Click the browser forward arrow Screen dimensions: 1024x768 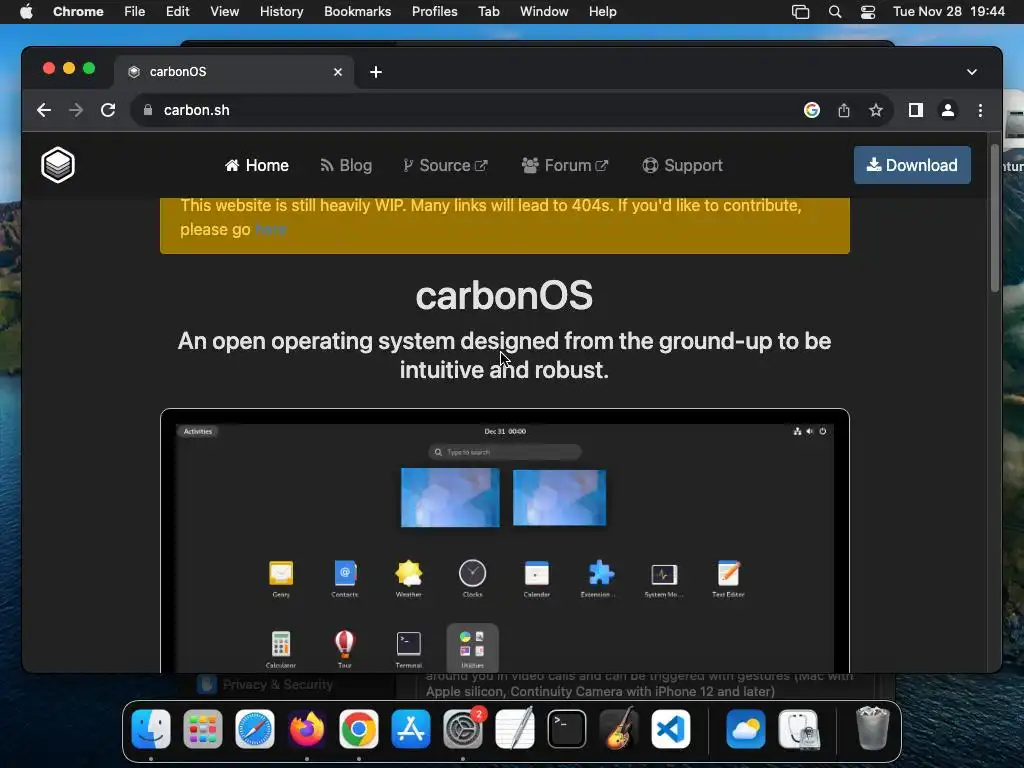[x=76, y=110]
